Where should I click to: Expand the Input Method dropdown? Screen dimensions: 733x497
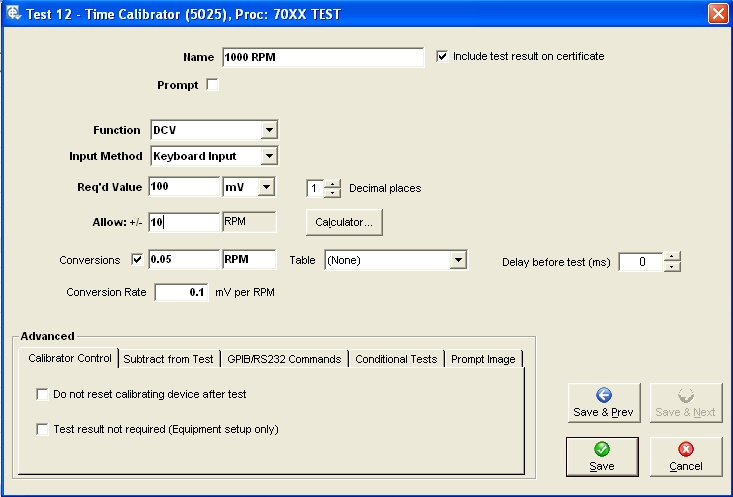(268, 156)
